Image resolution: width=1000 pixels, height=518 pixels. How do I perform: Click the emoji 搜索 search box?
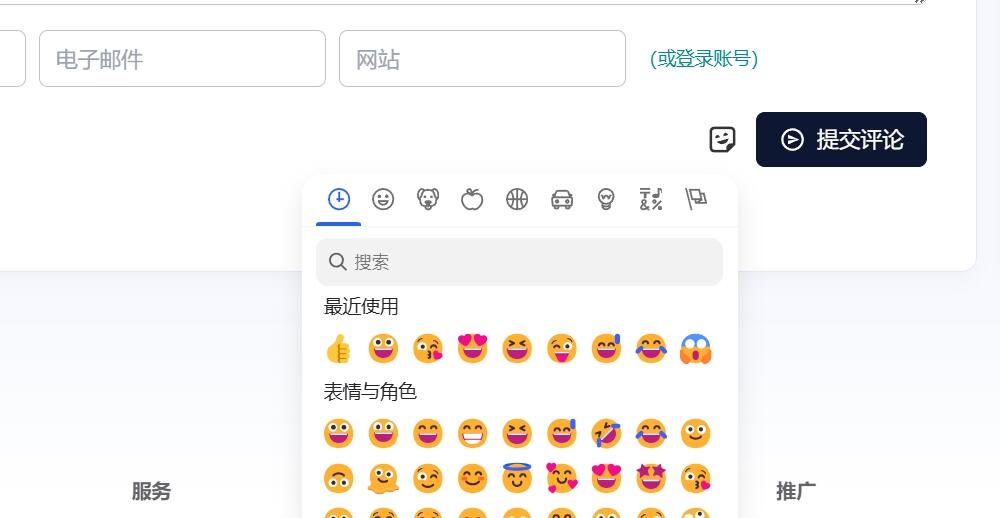519,262
